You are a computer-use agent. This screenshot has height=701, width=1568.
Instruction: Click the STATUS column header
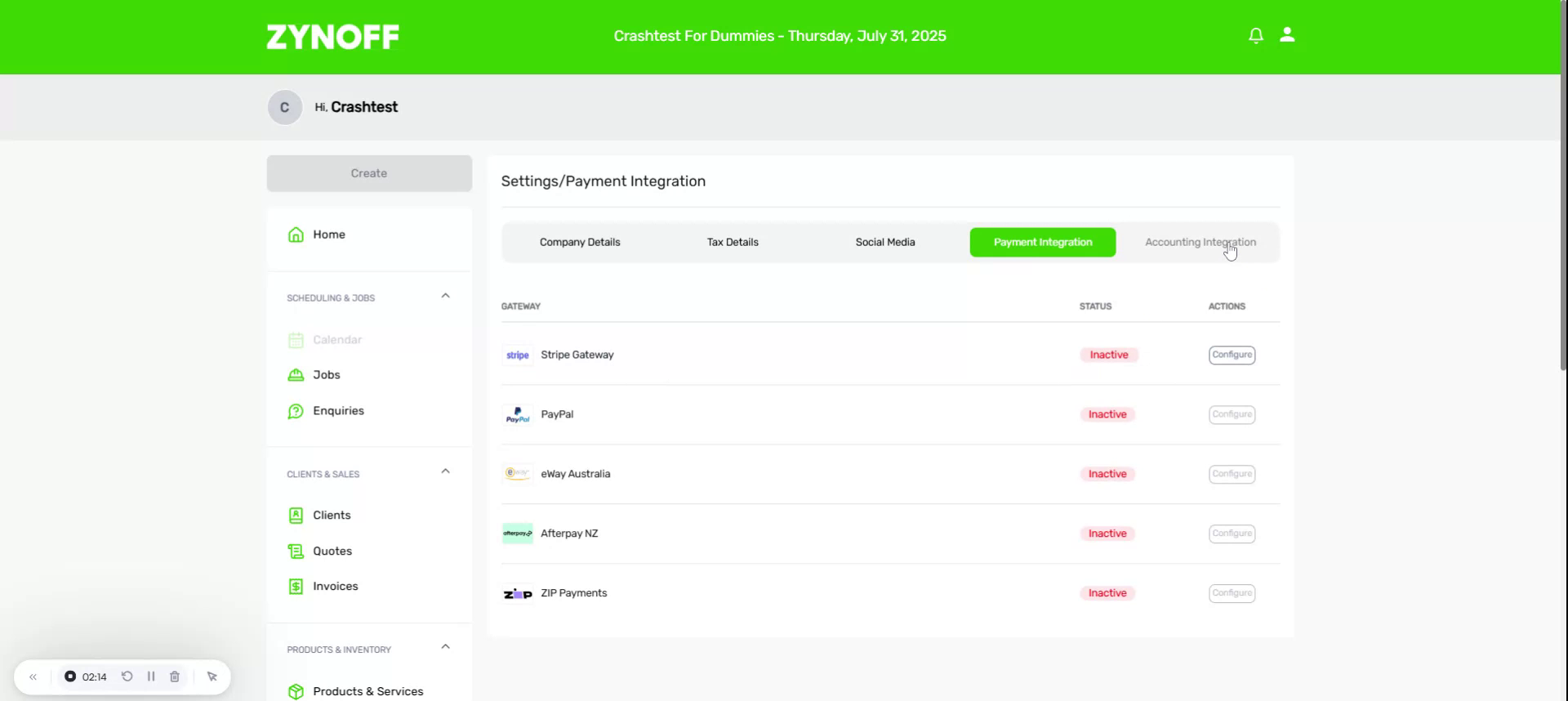coord(1095,306)
